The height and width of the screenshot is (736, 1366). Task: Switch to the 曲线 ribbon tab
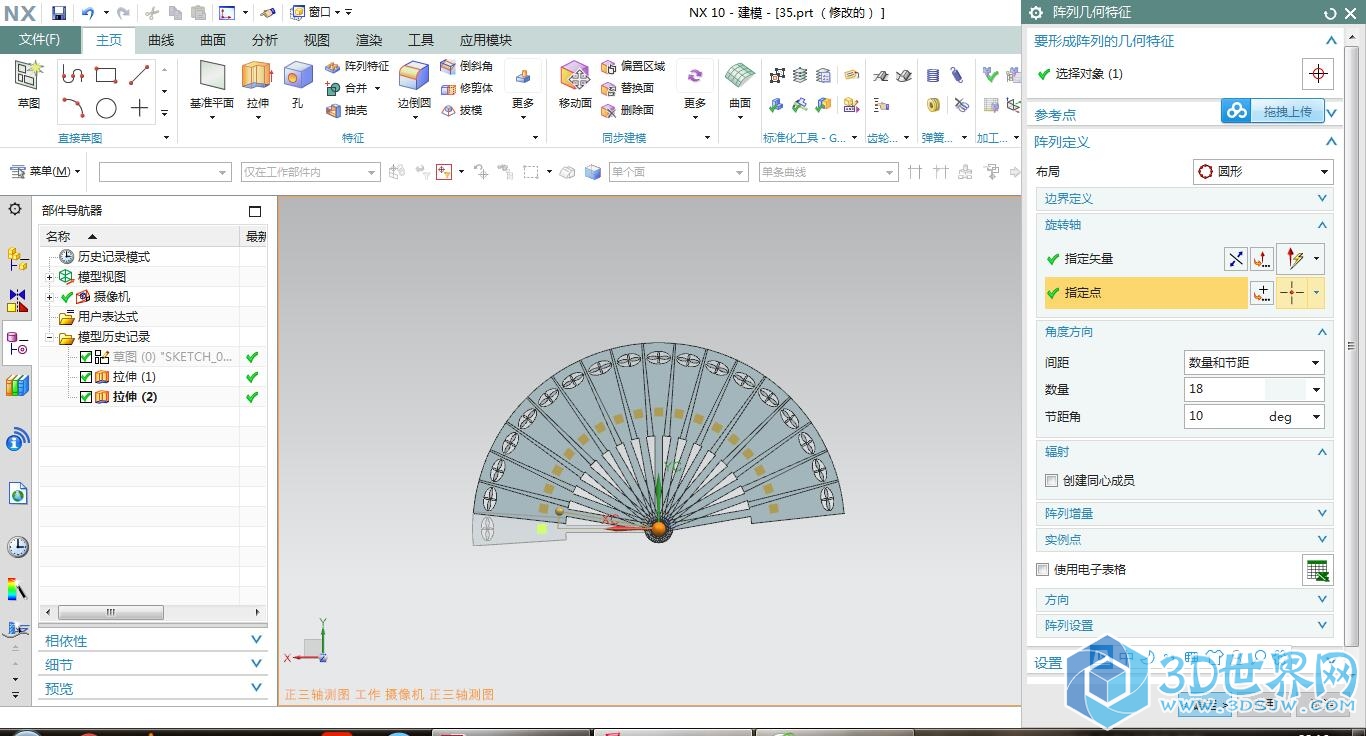(161, 40)
